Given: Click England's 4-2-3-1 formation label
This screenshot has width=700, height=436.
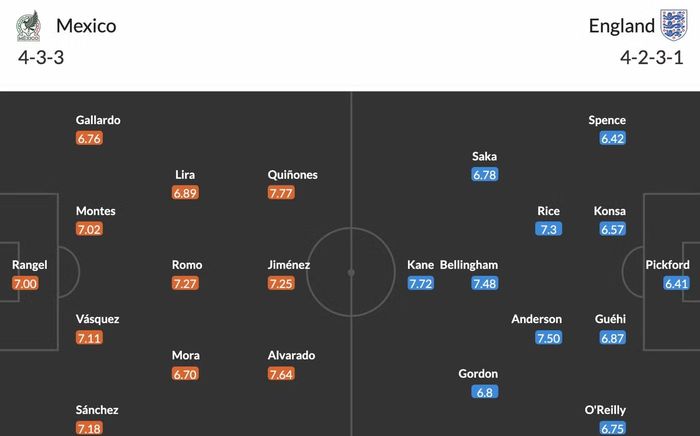Looking at the screenshot, I should (652, 58).
